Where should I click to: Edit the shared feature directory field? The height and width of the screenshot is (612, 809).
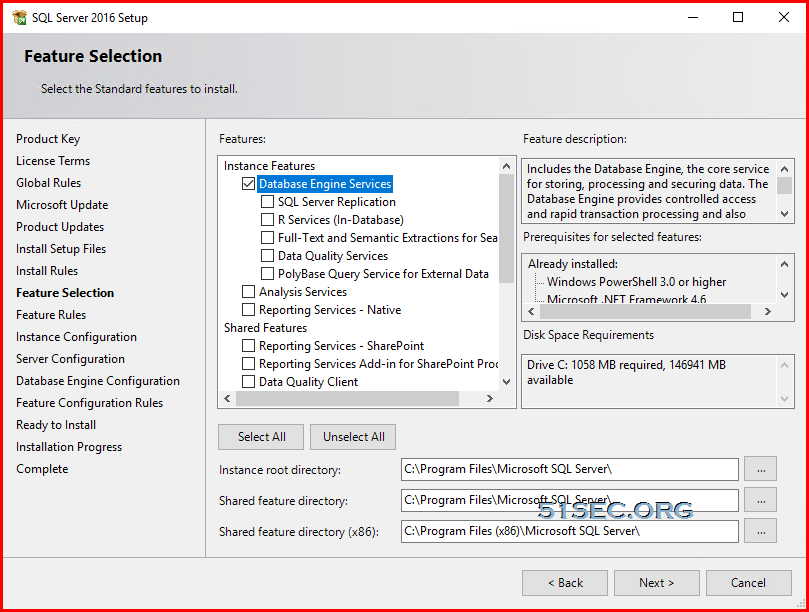570,501
